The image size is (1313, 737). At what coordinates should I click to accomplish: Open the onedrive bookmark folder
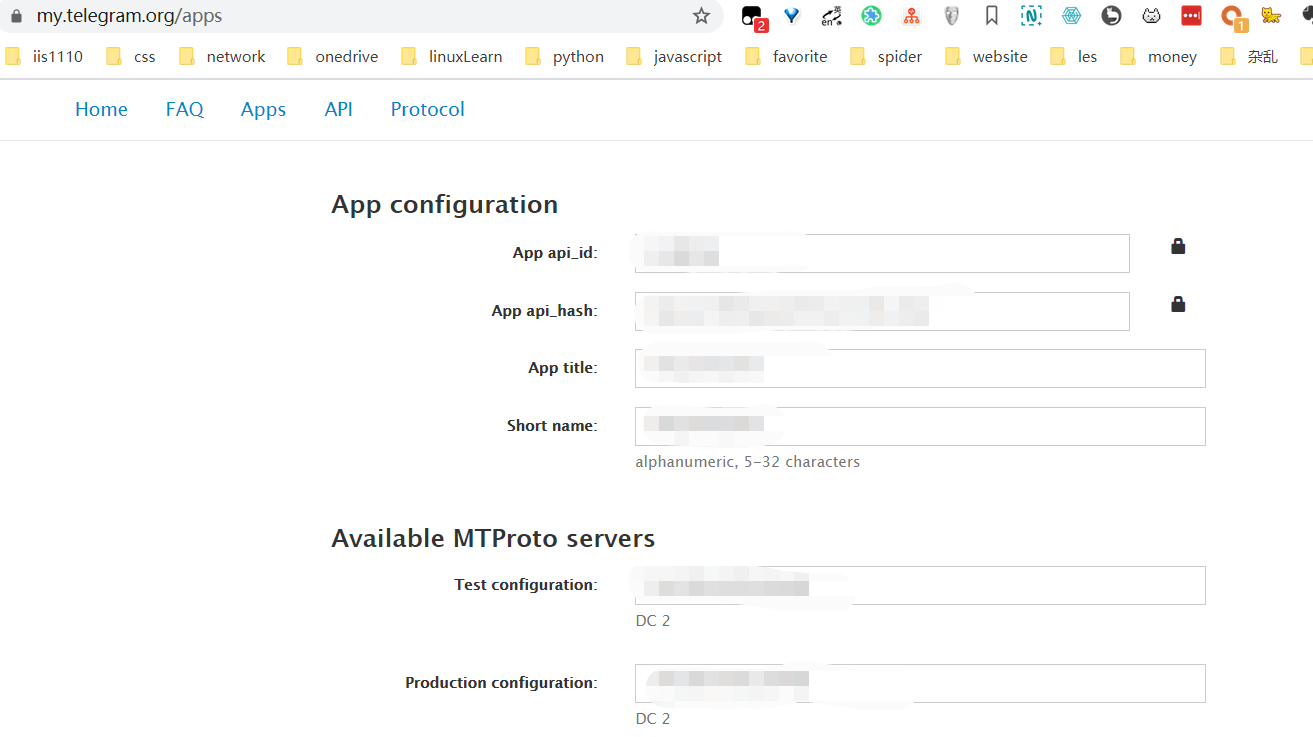333,57
